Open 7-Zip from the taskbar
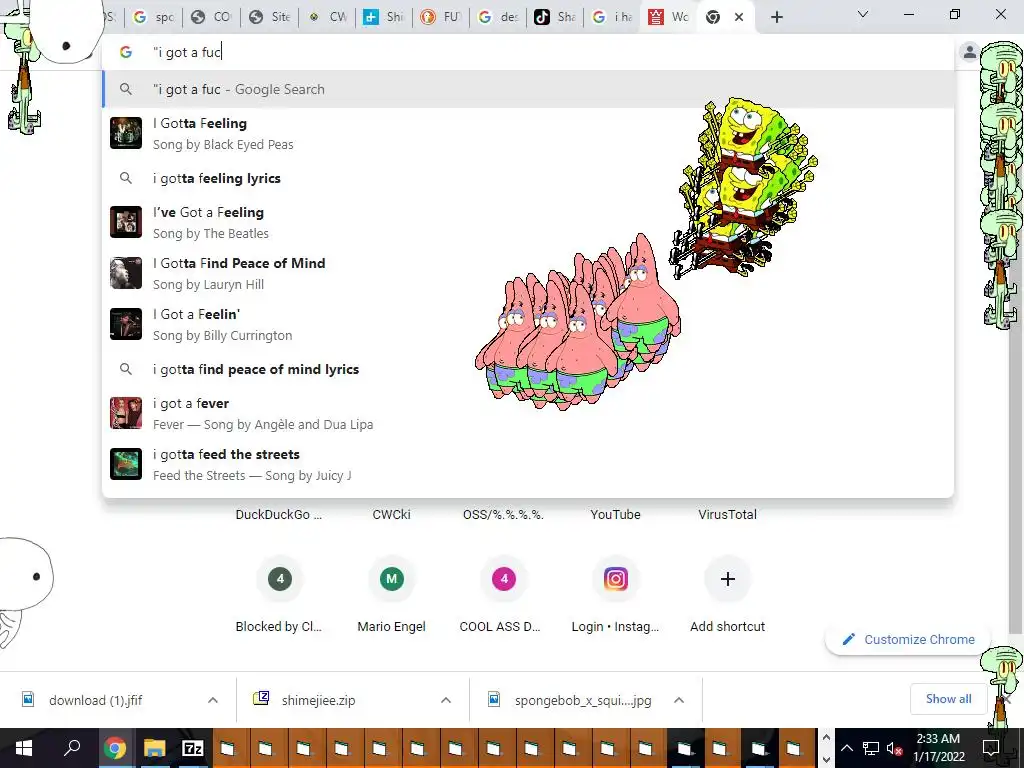1024x768 pixels. point(193,748)
